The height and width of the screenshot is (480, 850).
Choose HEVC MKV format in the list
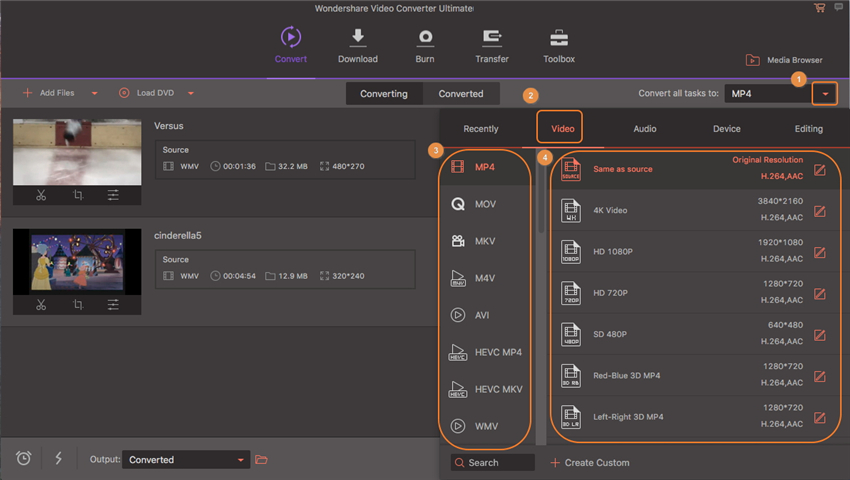(x=486, y=389)
